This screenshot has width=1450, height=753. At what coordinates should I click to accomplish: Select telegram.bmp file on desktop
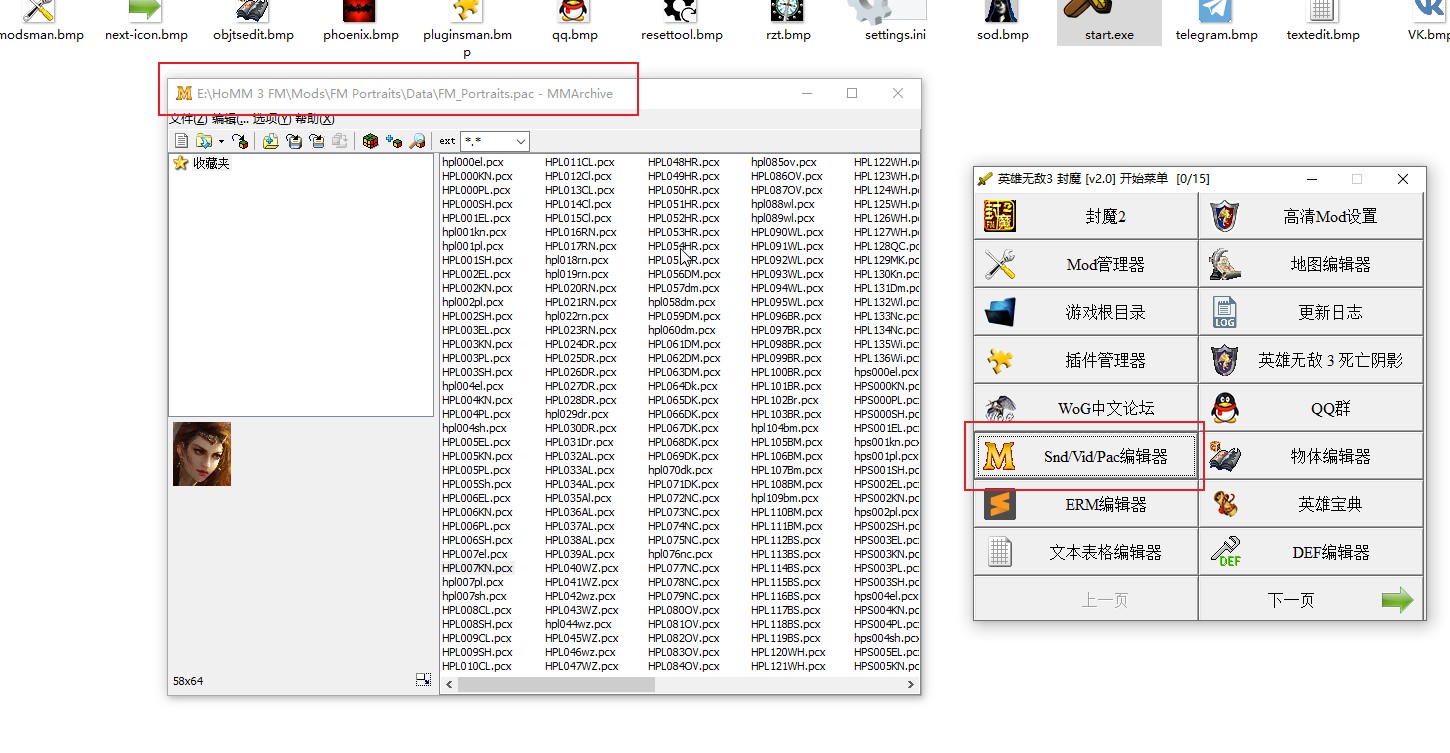(x=1216, y=22)
